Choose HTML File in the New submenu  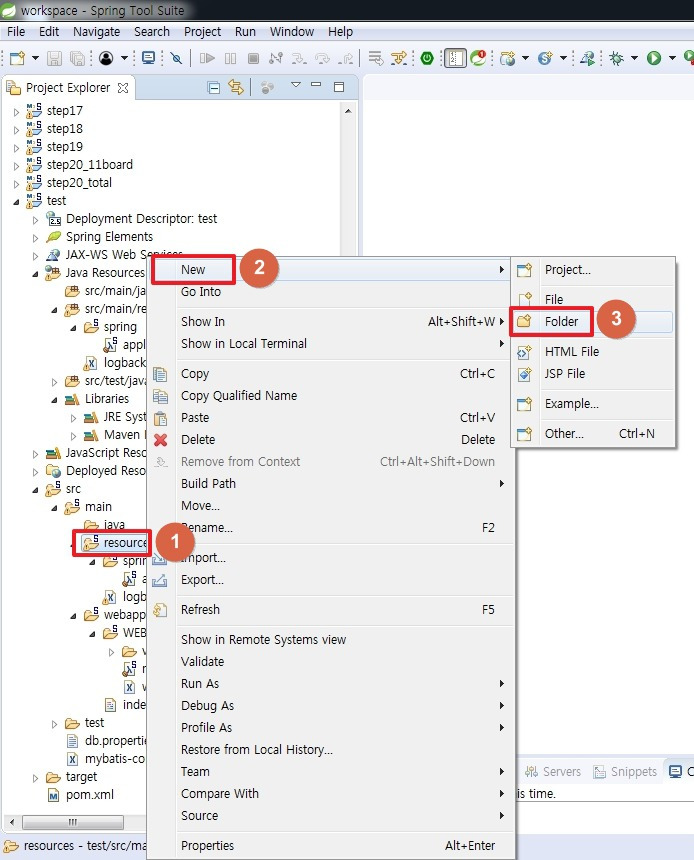(594, 352)
